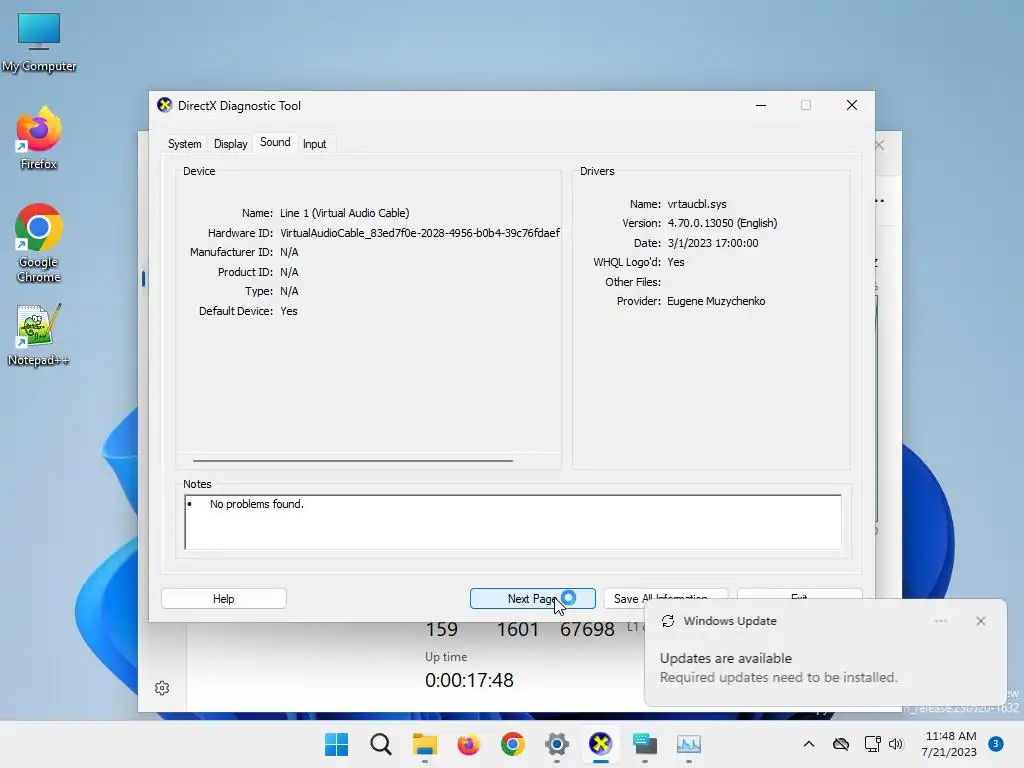Click the cloud sync tray icon
This screenshot has width=1024, height=768.
[841, 744]
